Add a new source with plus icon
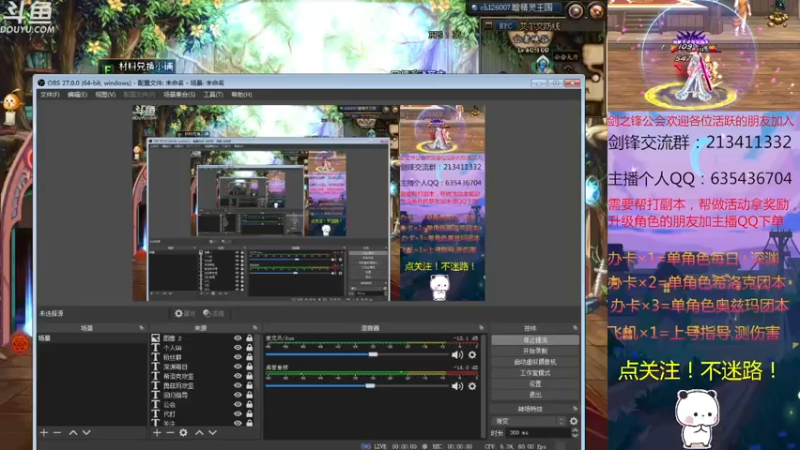This screenshot has height=450, width=800. click(x=157, y=433)
